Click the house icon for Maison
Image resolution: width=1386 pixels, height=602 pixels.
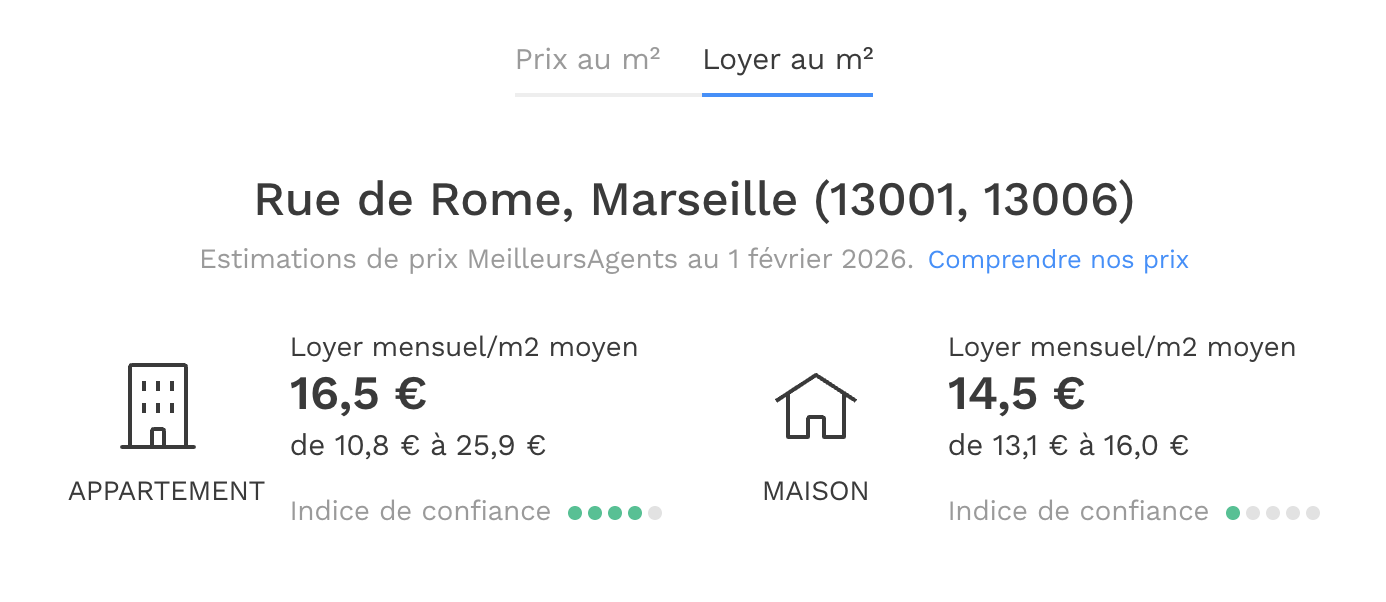point(816,406)
